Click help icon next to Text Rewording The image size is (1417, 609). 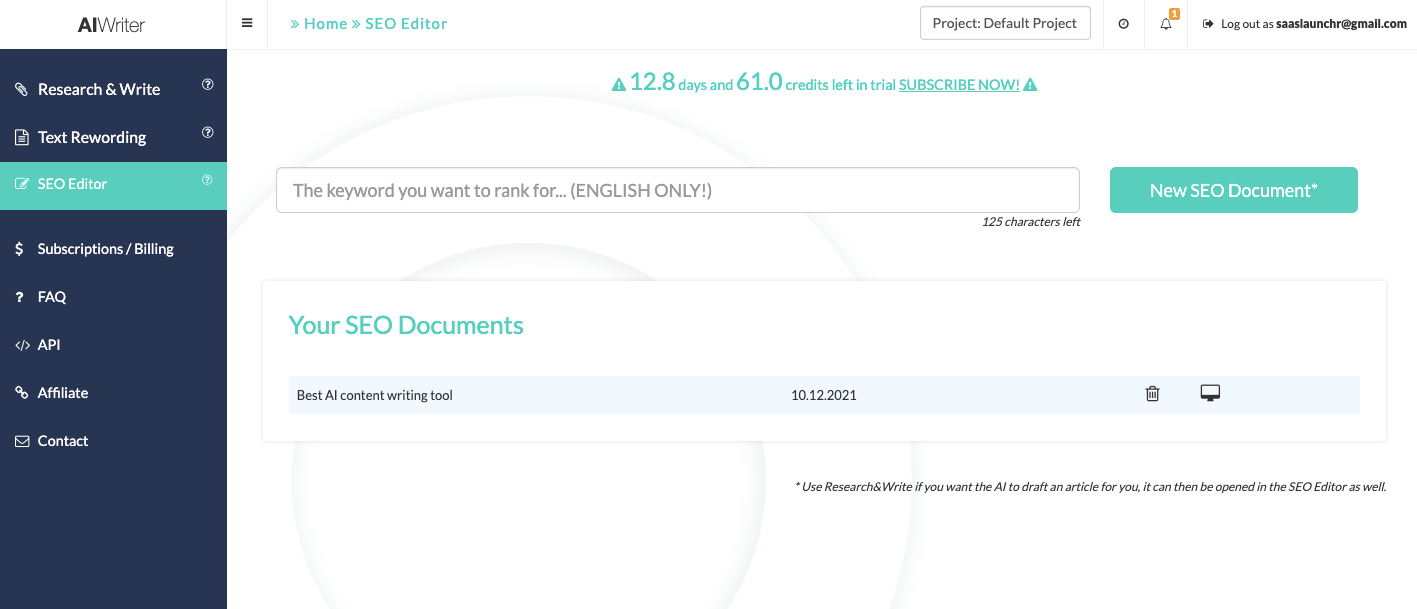click(208, 133)
